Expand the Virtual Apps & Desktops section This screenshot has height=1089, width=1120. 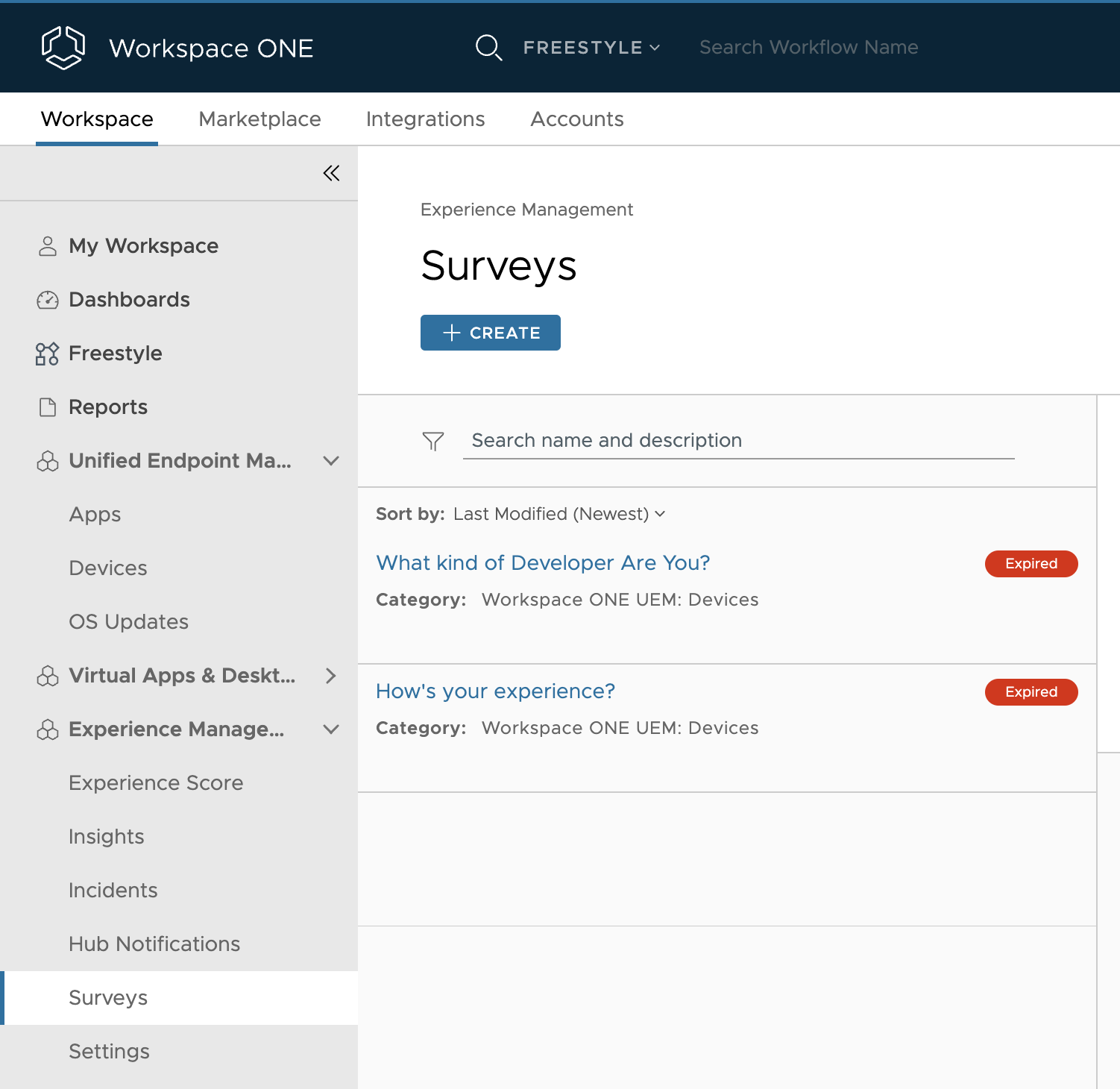tap(331, 676)
